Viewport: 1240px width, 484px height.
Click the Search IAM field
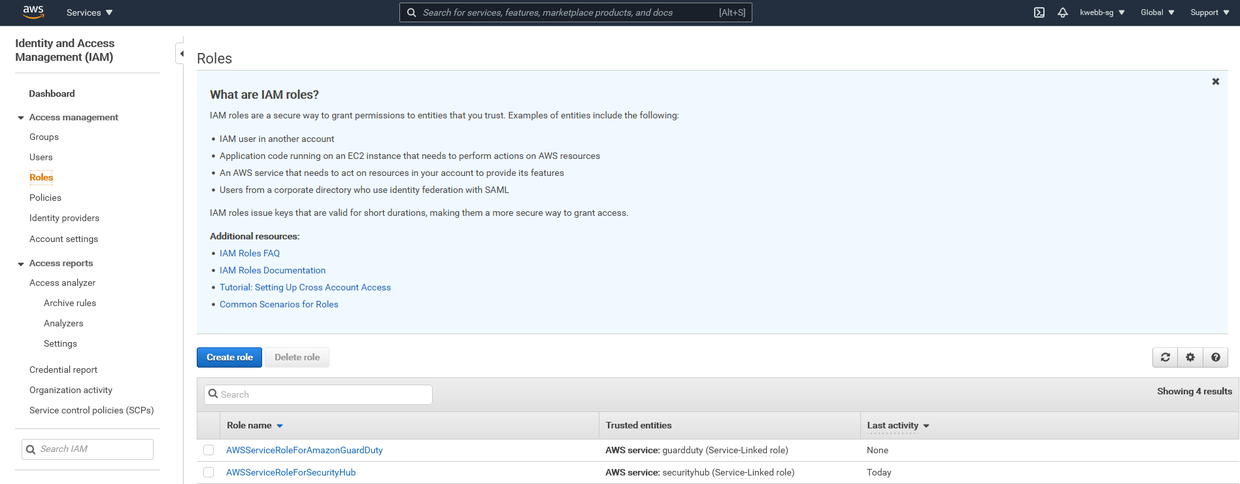88,449
